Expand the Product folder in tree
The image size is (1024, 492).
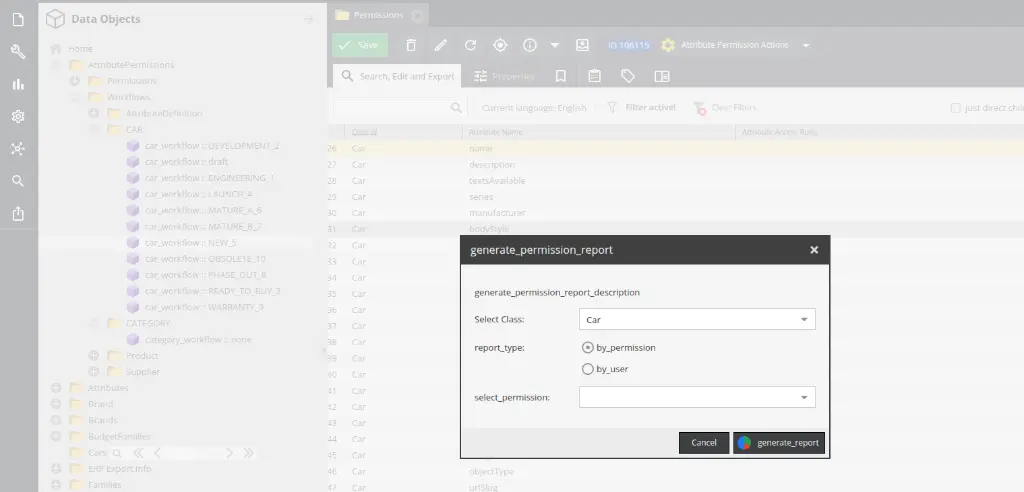94,355
